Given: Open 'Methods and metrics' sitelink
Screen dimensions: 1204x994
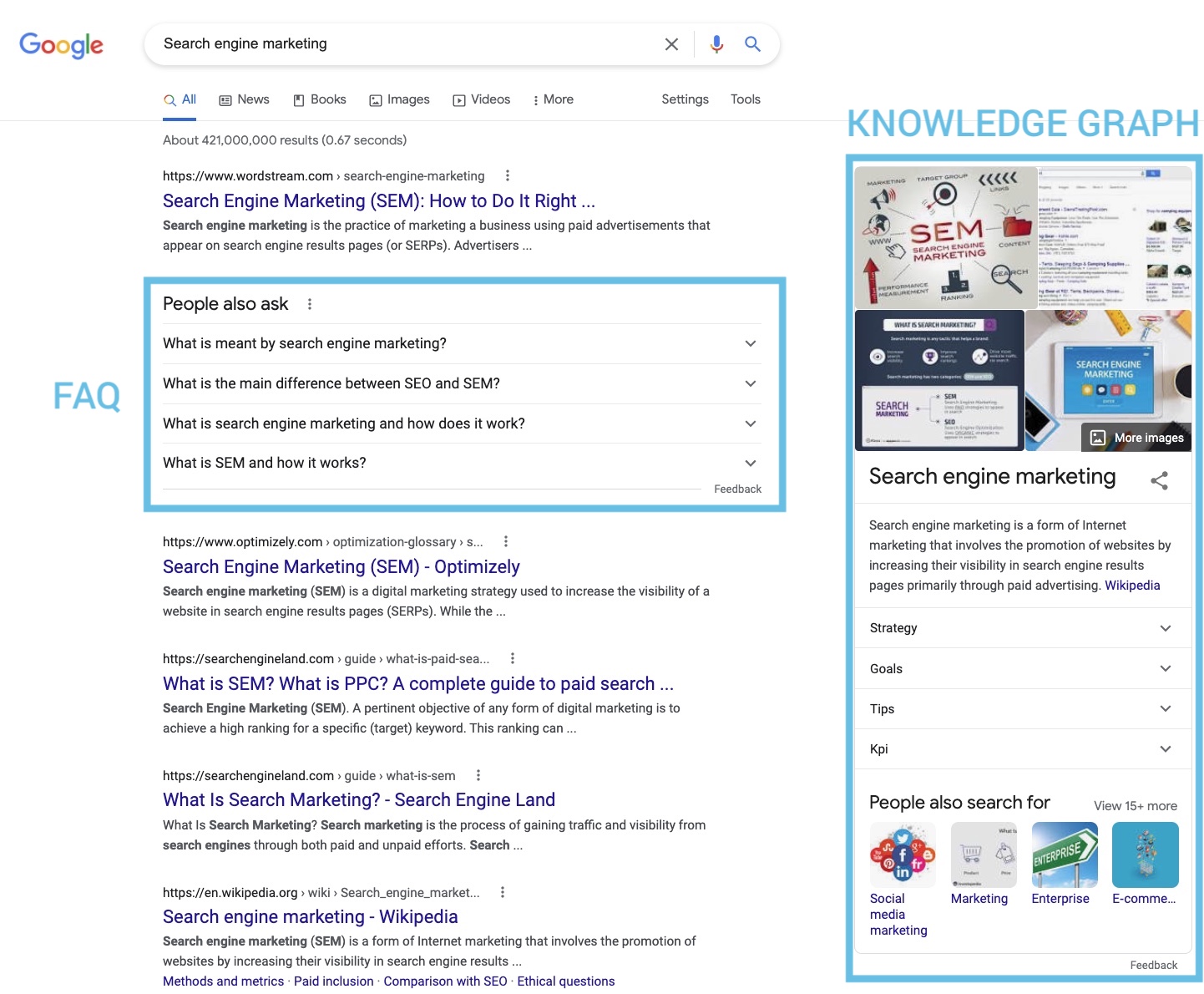Looking at the screenshot, I should (224, 981).
